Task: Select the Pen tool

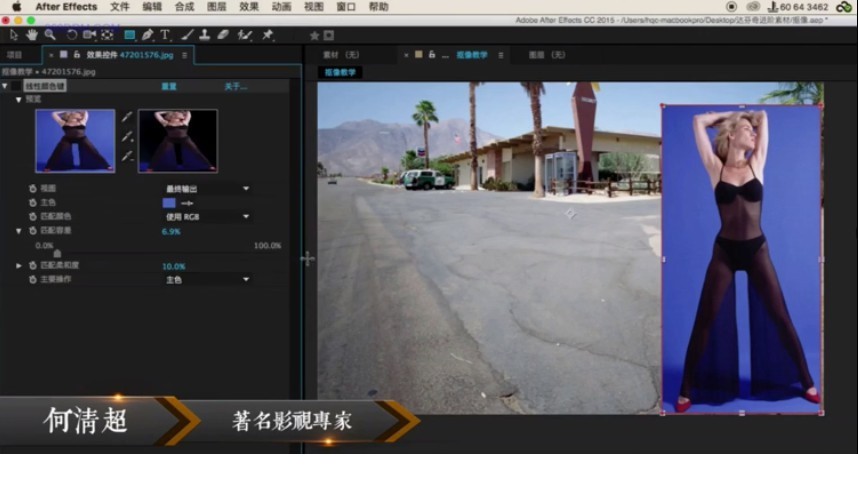Action: tap(147, 35)
